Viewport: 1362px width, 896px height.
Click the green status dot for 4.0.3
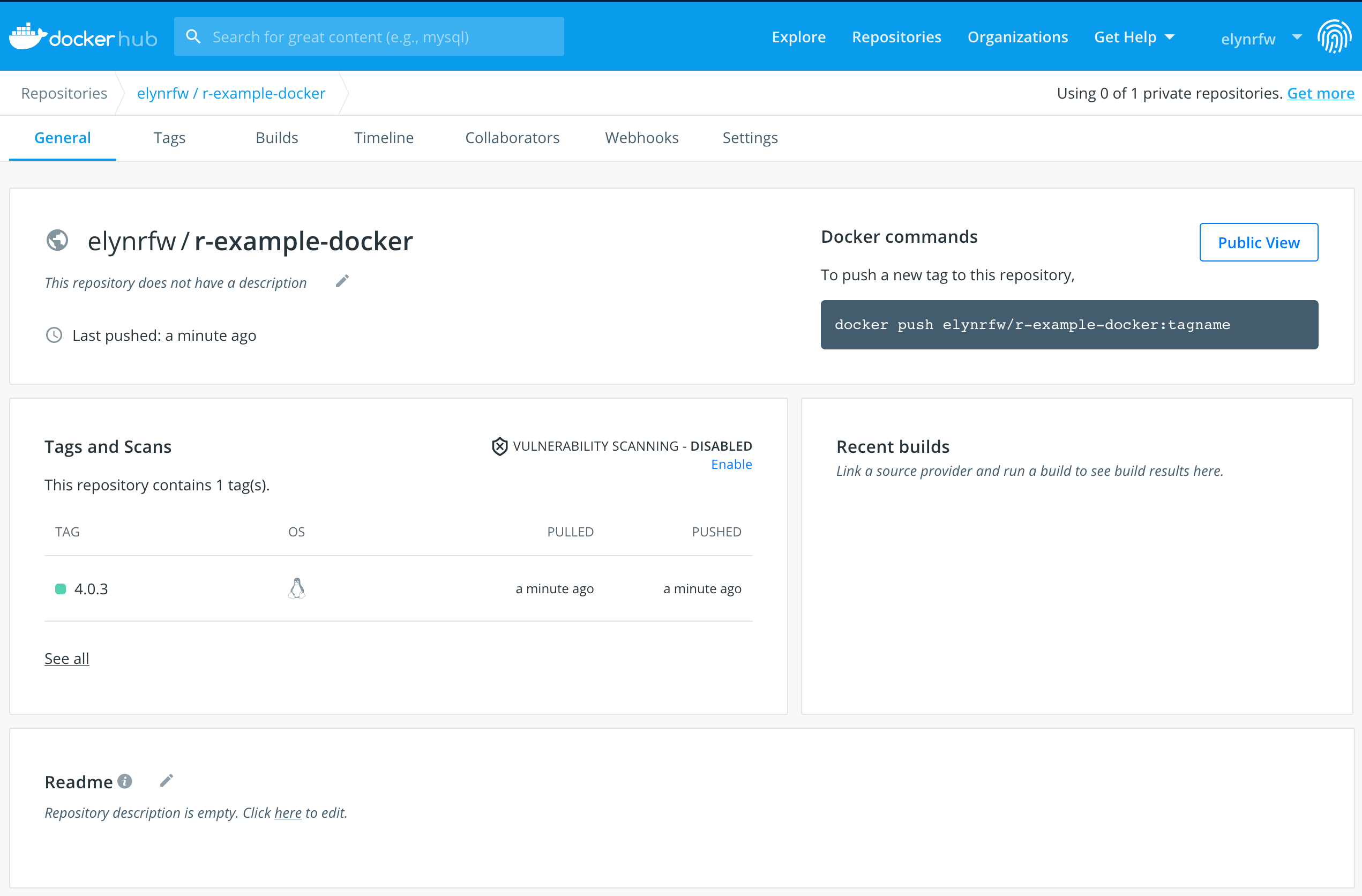click(60, 588)
